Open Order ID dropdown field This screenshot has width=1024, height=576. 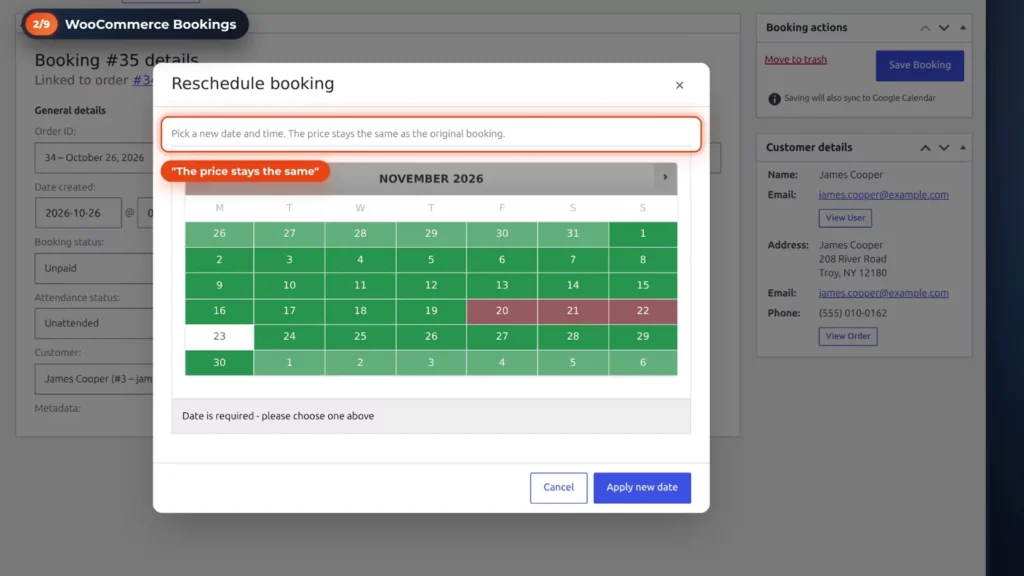[93, 158]
